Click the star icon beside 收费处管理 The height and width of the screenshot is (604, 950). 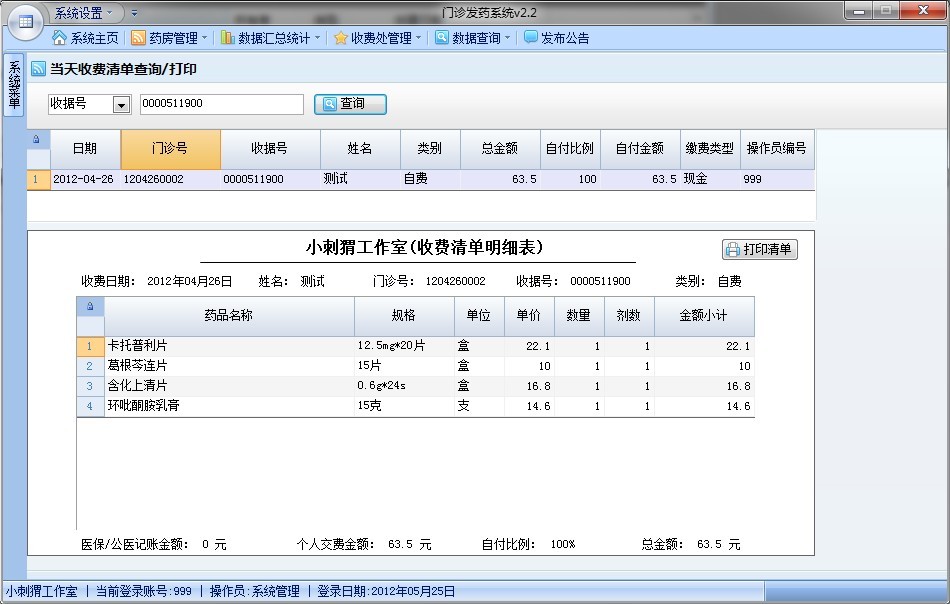coord(340,38)
